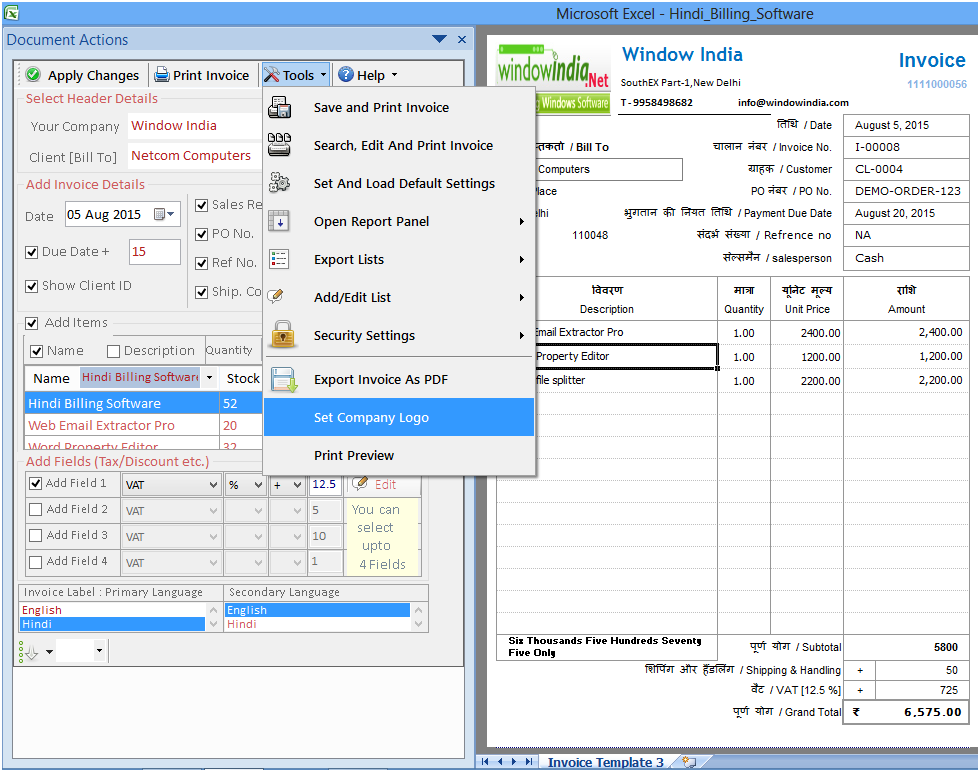
Task: Click the Edit link in Add Fields
Action: click(385, 485)
